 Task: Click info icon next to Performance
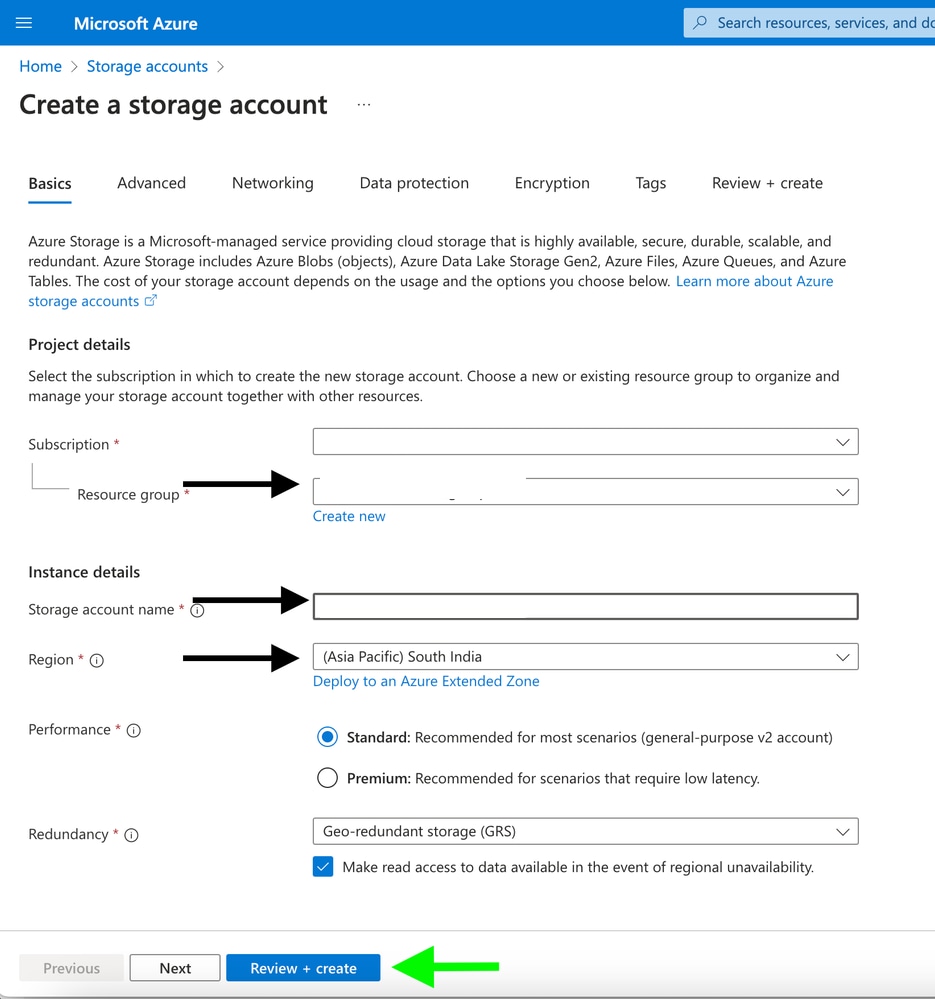134,730
